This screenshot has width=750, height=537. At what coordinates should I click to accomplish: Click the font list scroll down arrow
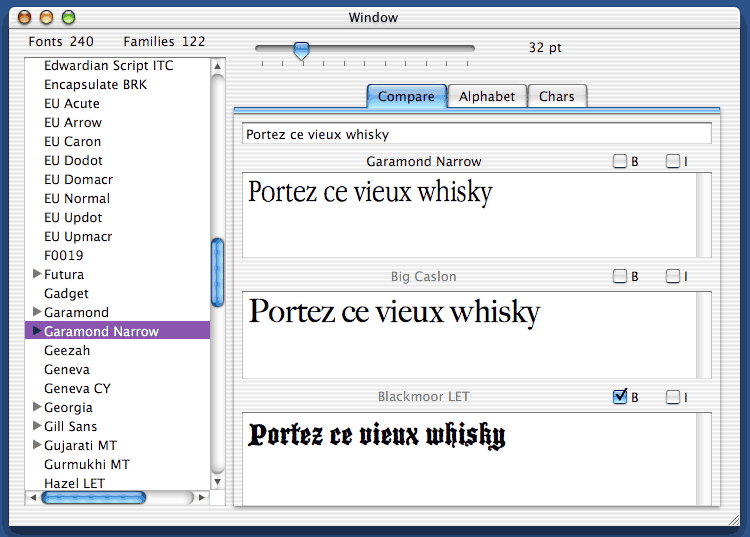[x=217, y=482]
